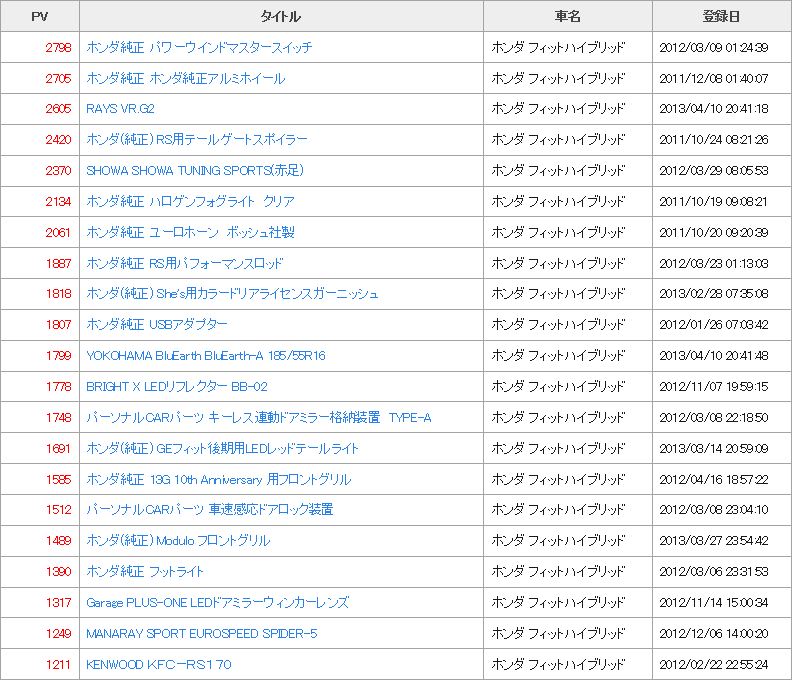Select PV value 1211
Viewport: 792px width, 680px height.
tap(58, 664)
